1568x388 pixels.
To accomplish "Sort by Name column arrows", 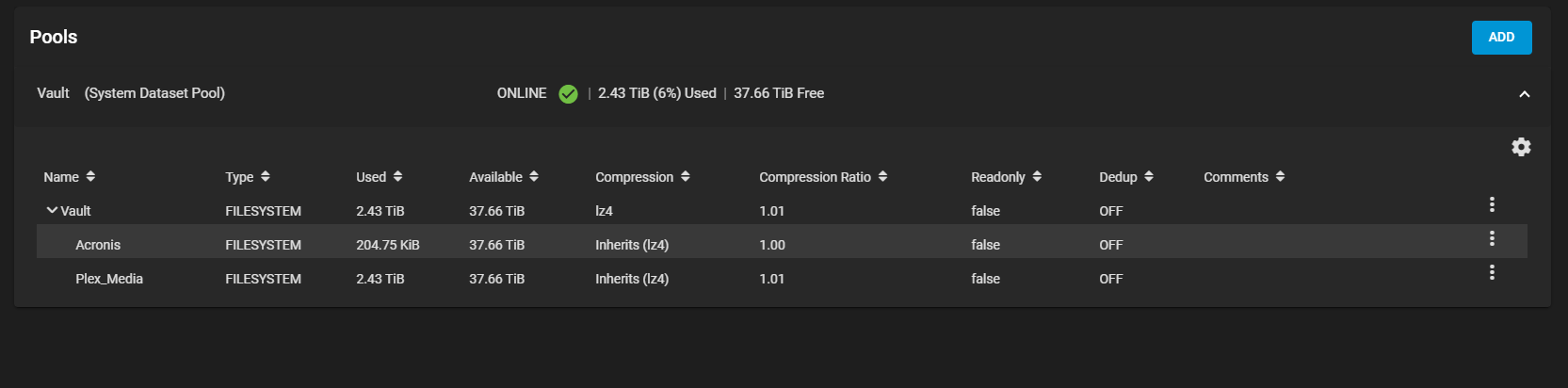I will click(90, 176).
